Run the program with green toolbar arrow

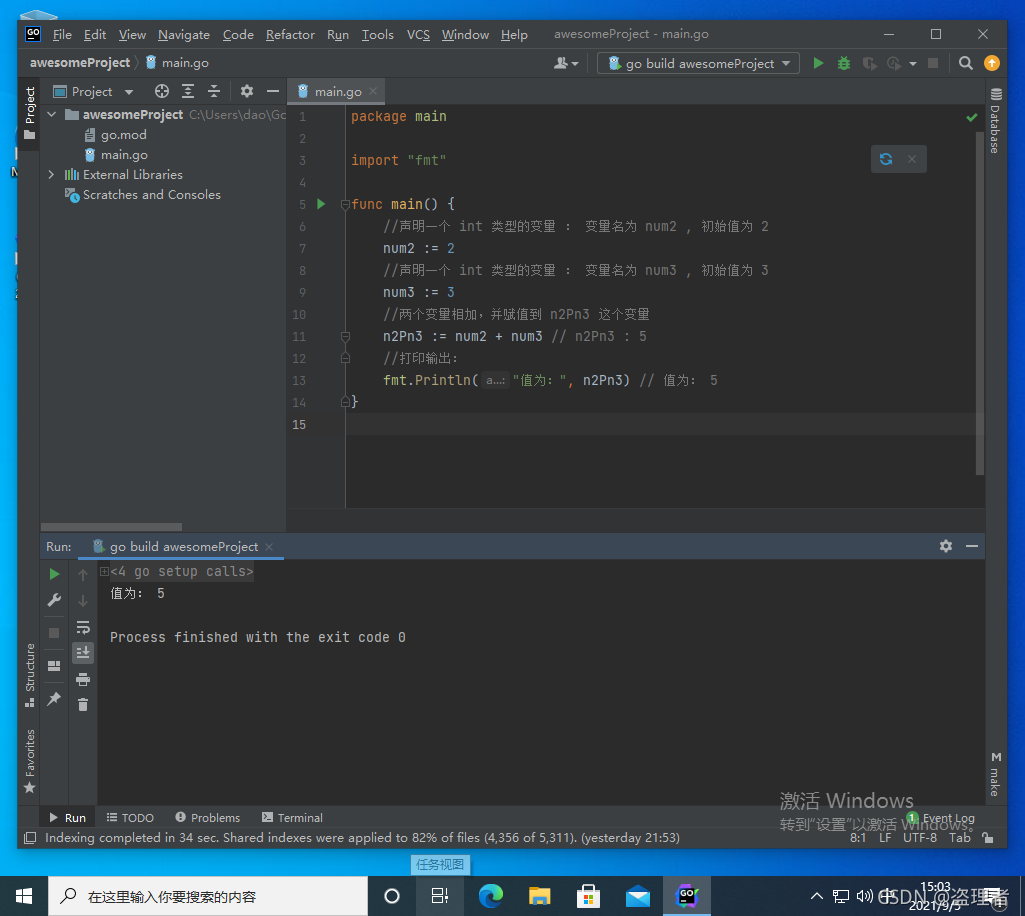818,63
